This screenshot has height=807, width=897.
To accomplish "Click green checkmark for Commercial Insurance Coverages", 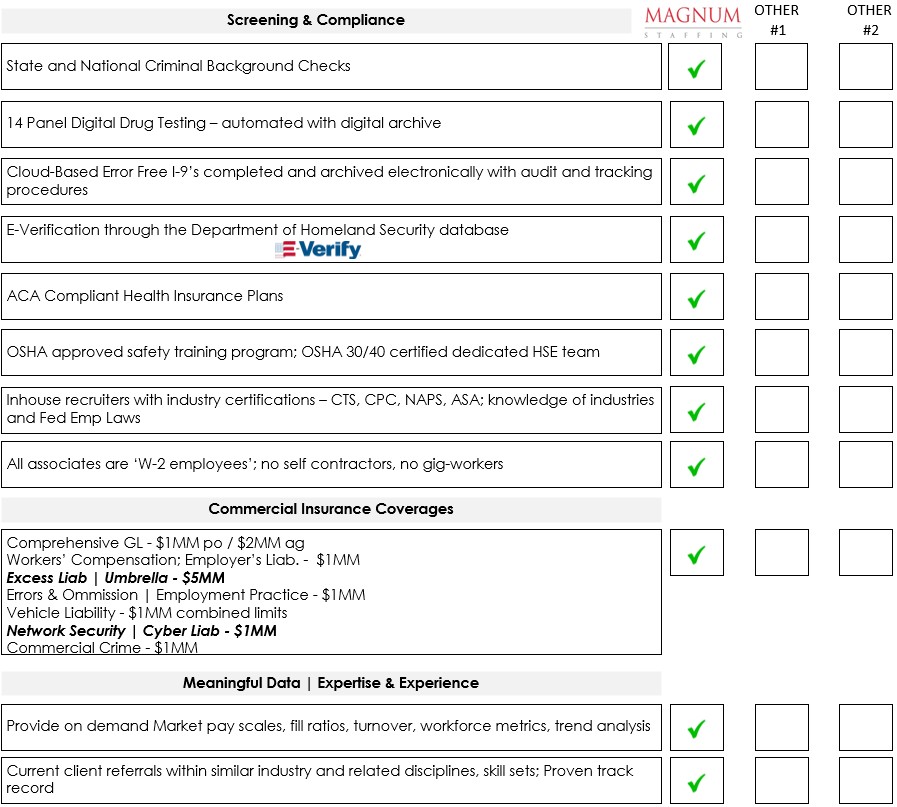I will click(696, 554).
